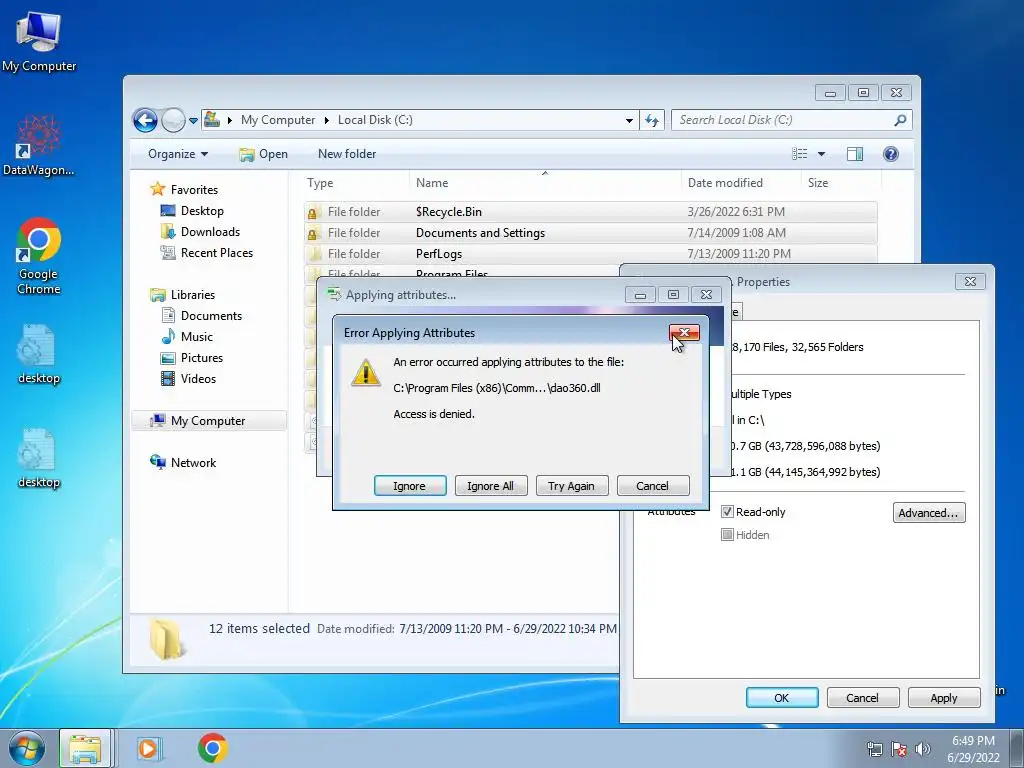Sort by the Size column header
Screen dimensions: 1024x768
coord(839,183)
